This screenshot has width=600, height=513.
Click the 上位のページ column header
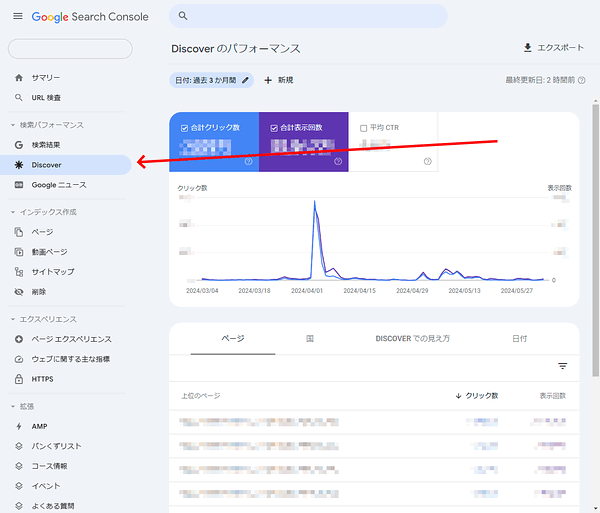(x=201, y=396)
